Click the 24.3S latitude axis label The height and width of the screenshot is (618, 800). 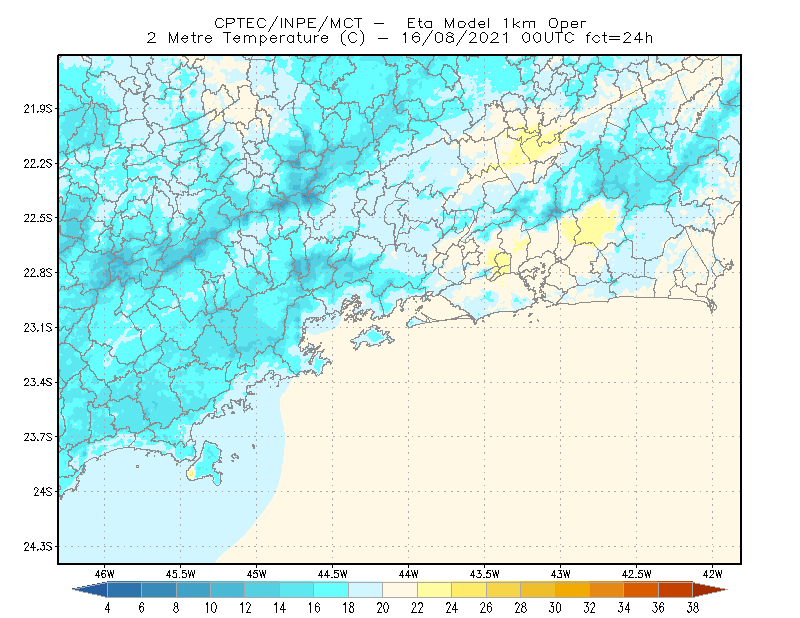coord(37,547)
